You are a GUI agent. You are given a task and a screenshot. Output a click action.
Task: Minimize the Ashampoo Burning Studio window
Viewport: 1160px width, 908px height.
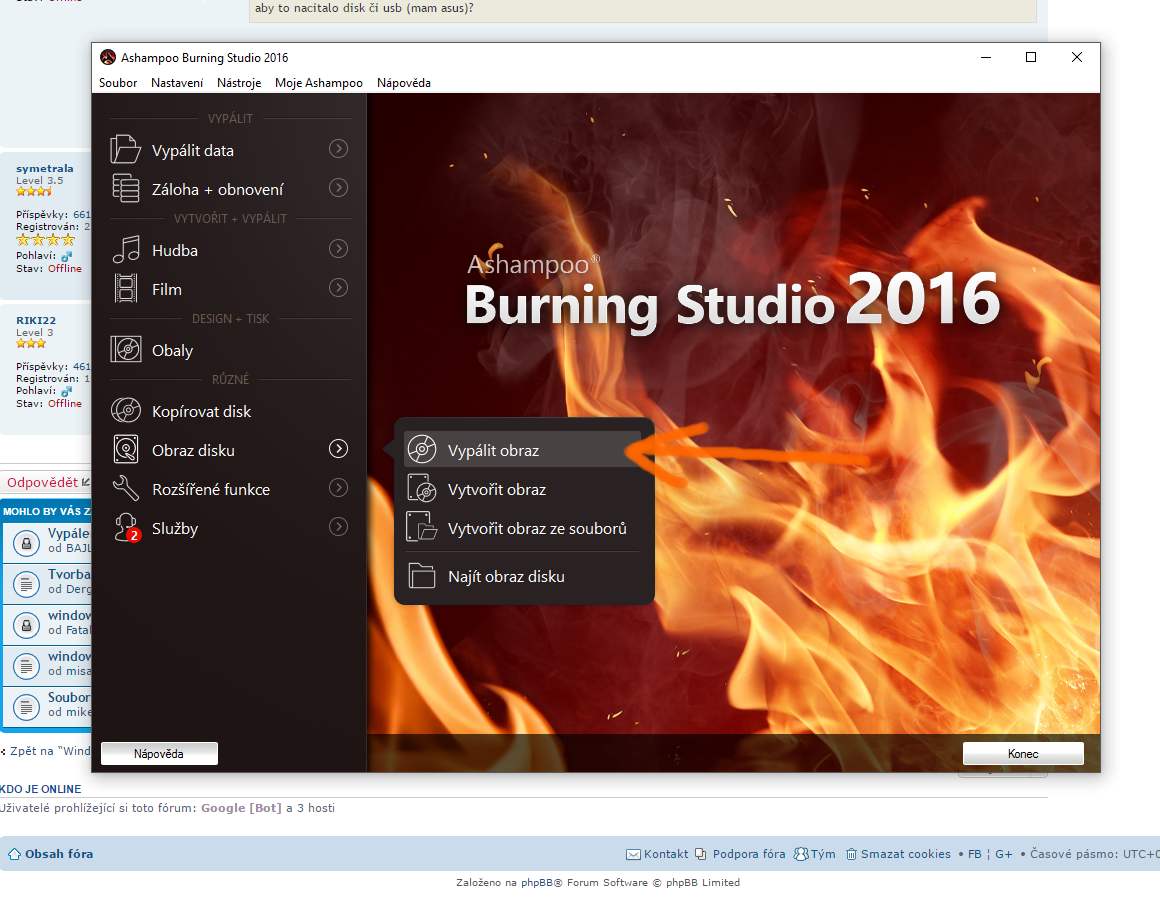pyautogui.click(x=985, y=57)
